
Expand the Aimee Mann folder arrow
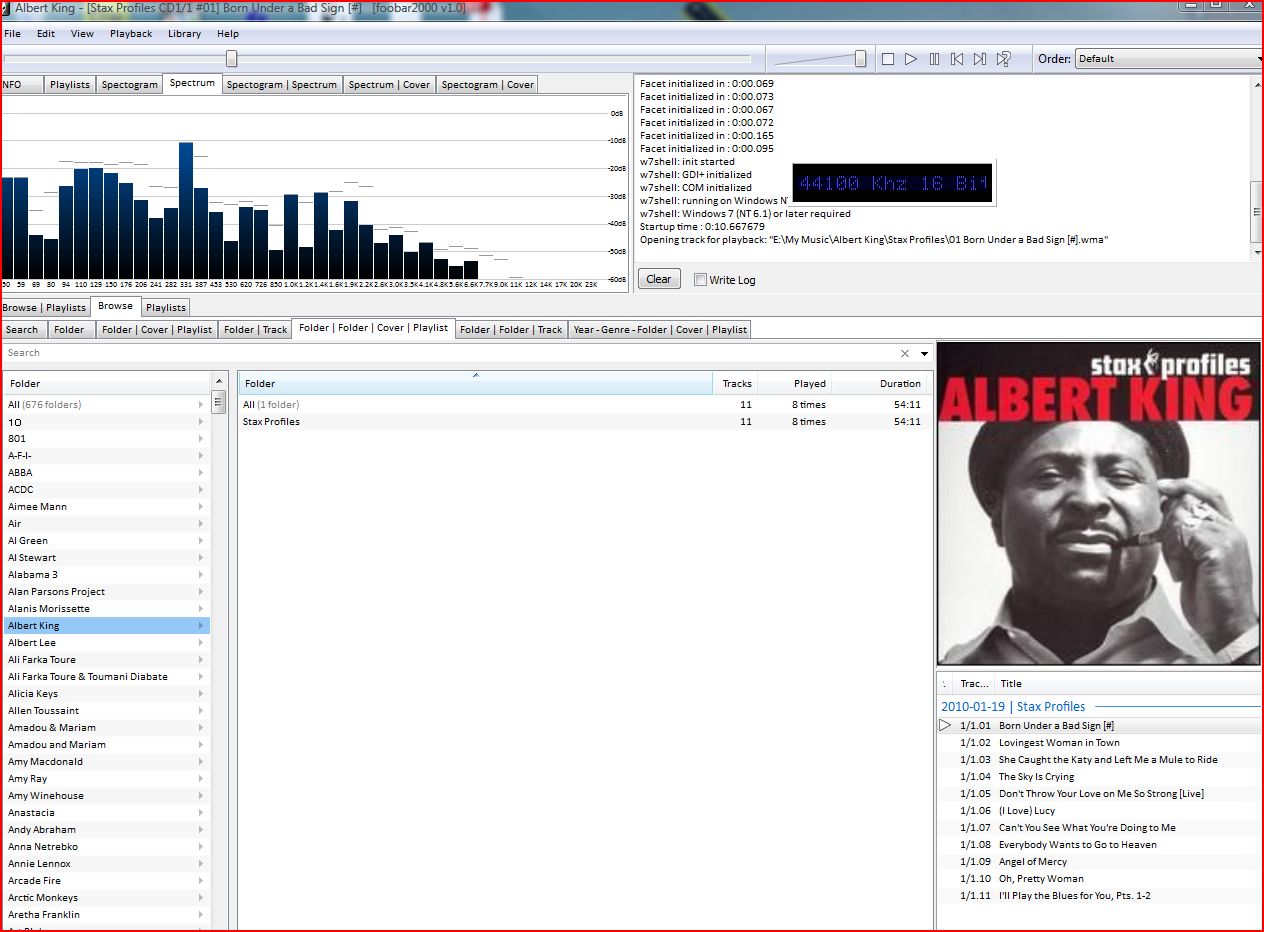201,507
